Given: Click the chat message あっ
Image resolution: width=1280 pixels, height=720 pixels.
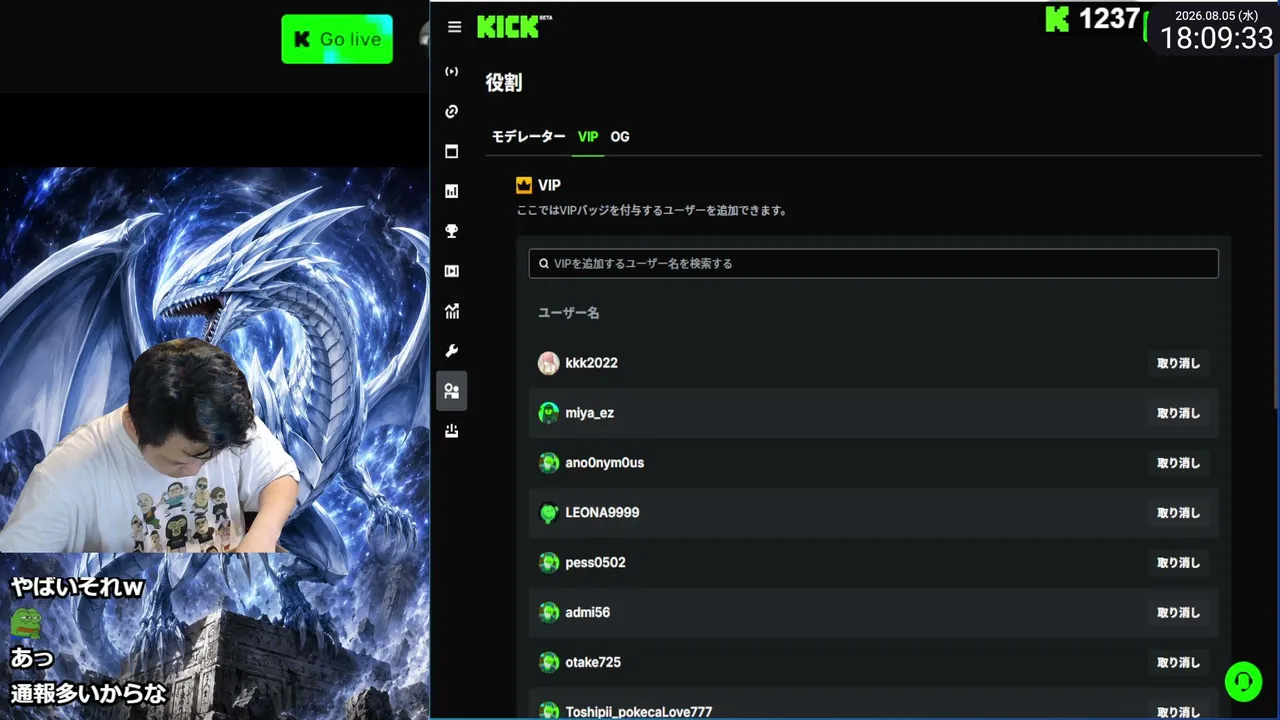Looking at the screenshot, I should tap(32, 658).
